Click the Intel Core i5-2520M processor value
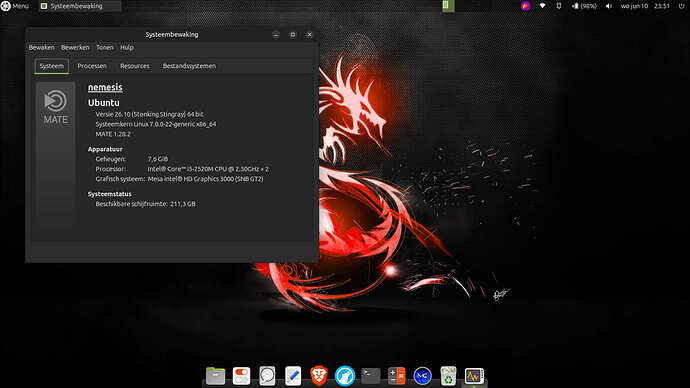This screenshot has width=690, height=388. [208, 169]
